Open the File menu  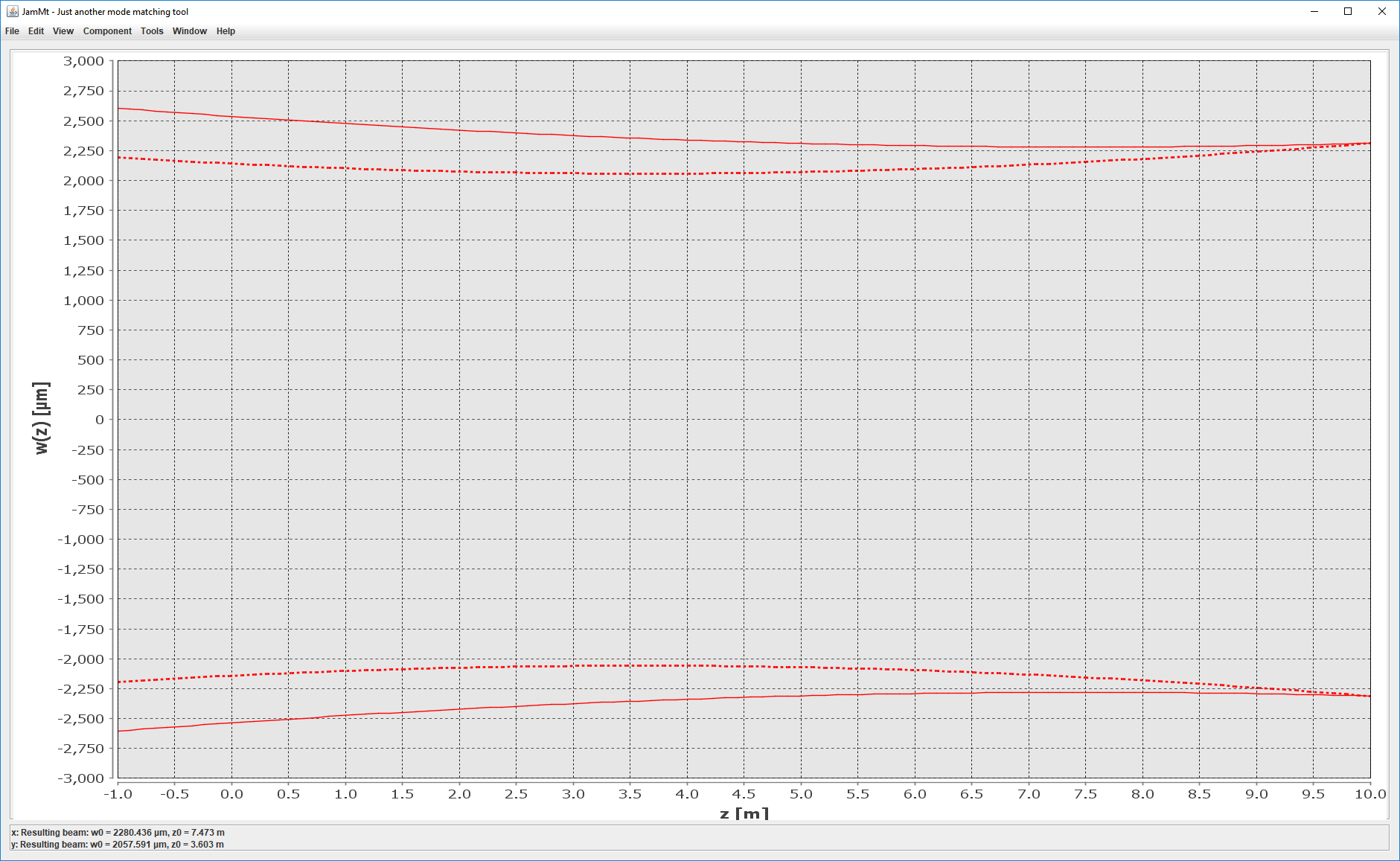coord(12,31)
